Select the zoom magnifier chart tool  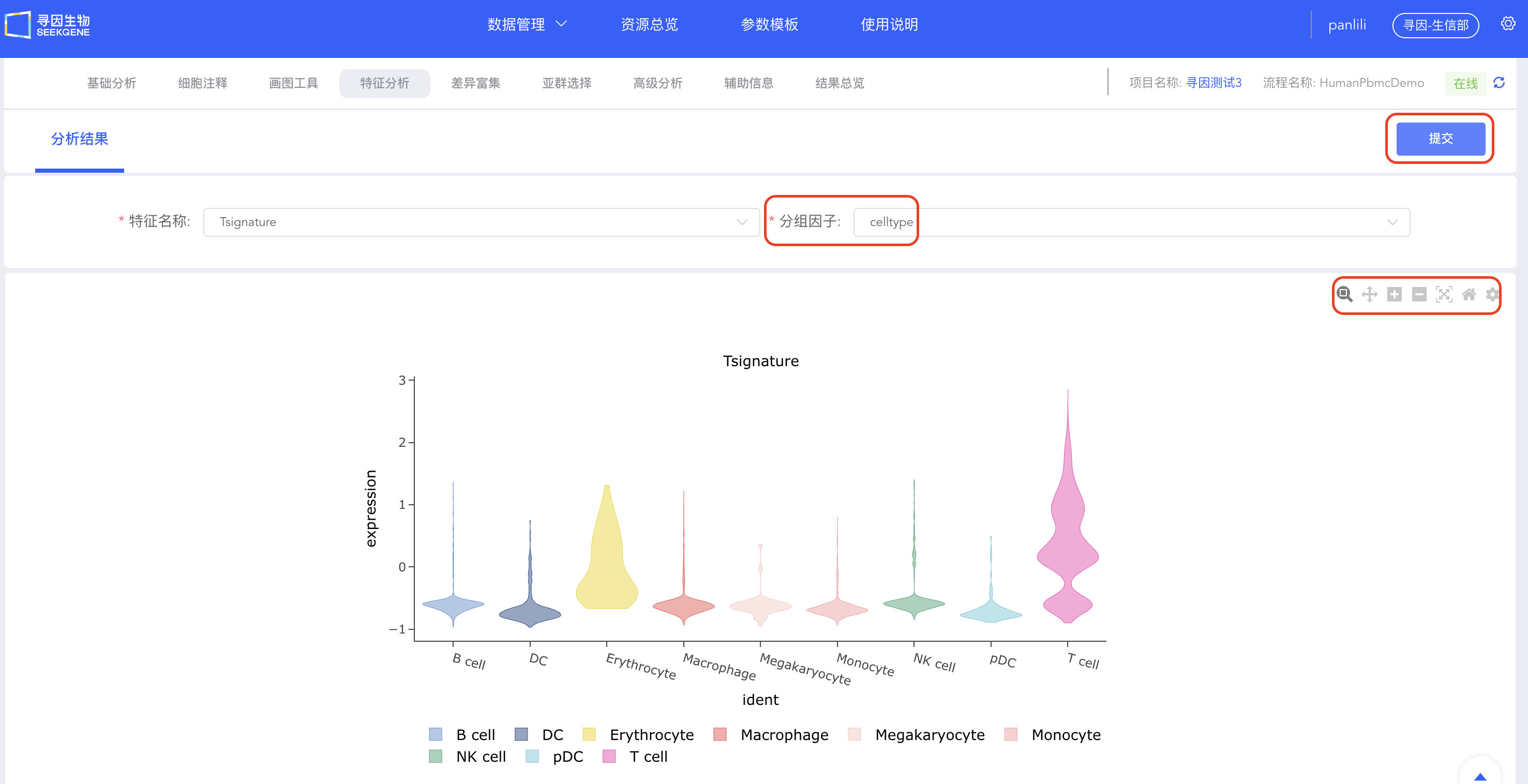pos(1345,294)
